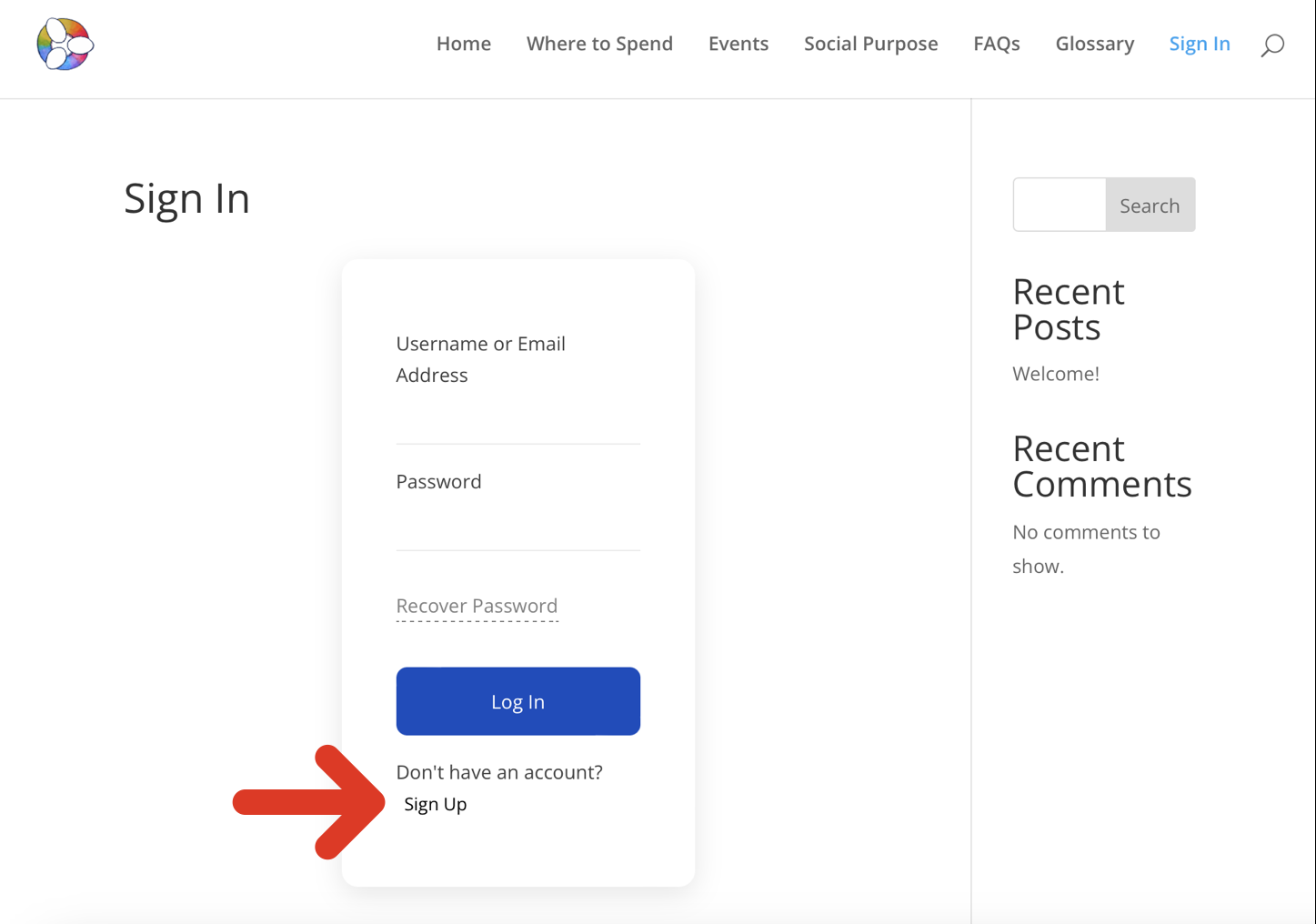Click the Sign In page heading
The height and width of the screenshot is (924, 1316).
coord(186,199)
